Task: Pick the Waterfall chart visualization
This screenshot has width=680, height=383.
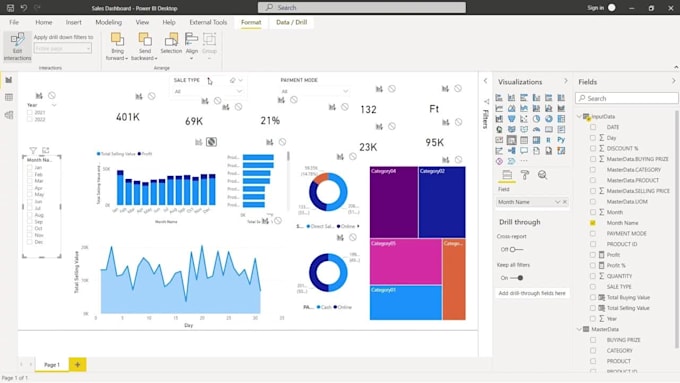Action: tap(499, 118)
